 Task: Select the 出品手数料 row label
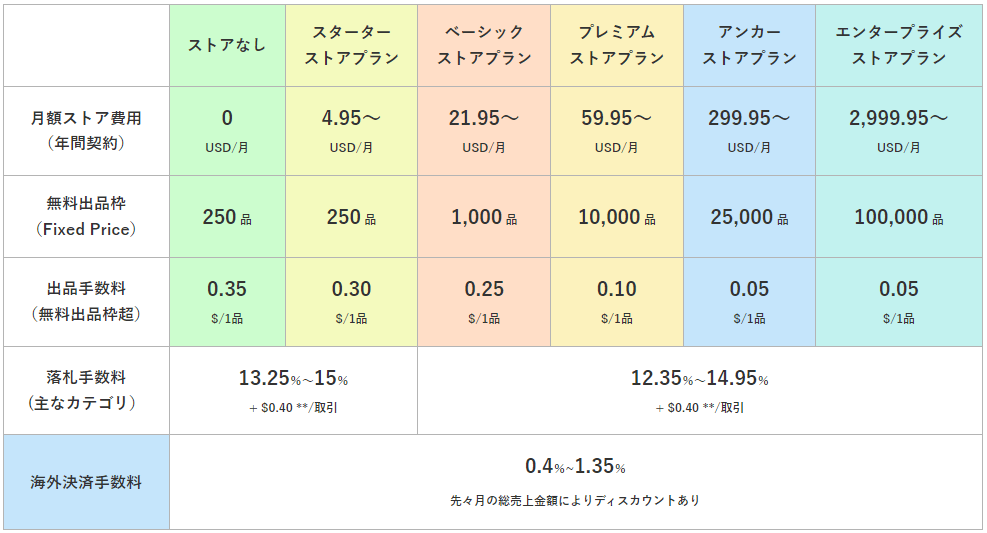[x=86, y=301]
